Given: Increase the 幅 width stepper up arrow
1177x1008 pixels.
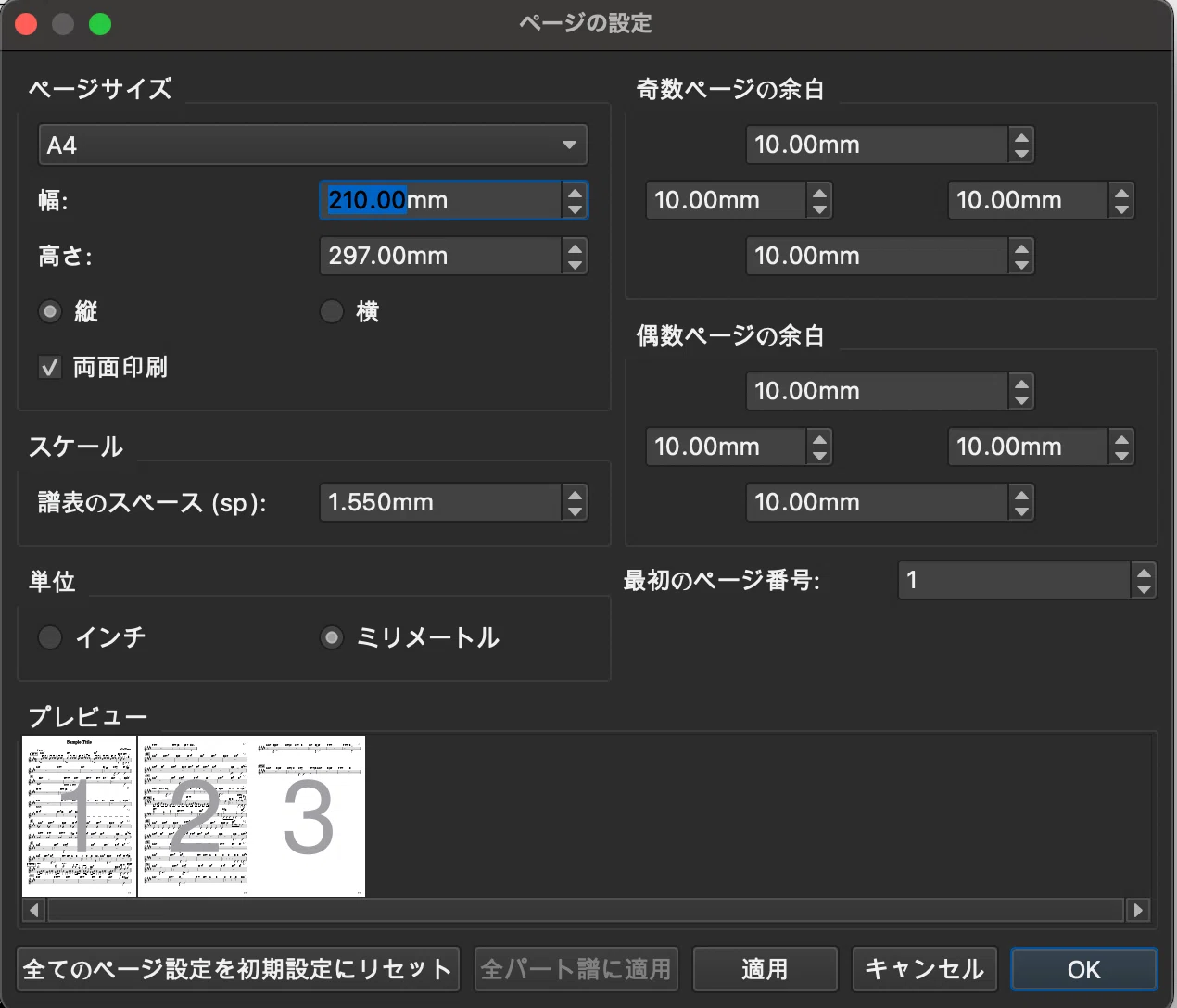Looking at the screenshot, I should (x=575, y=192).
